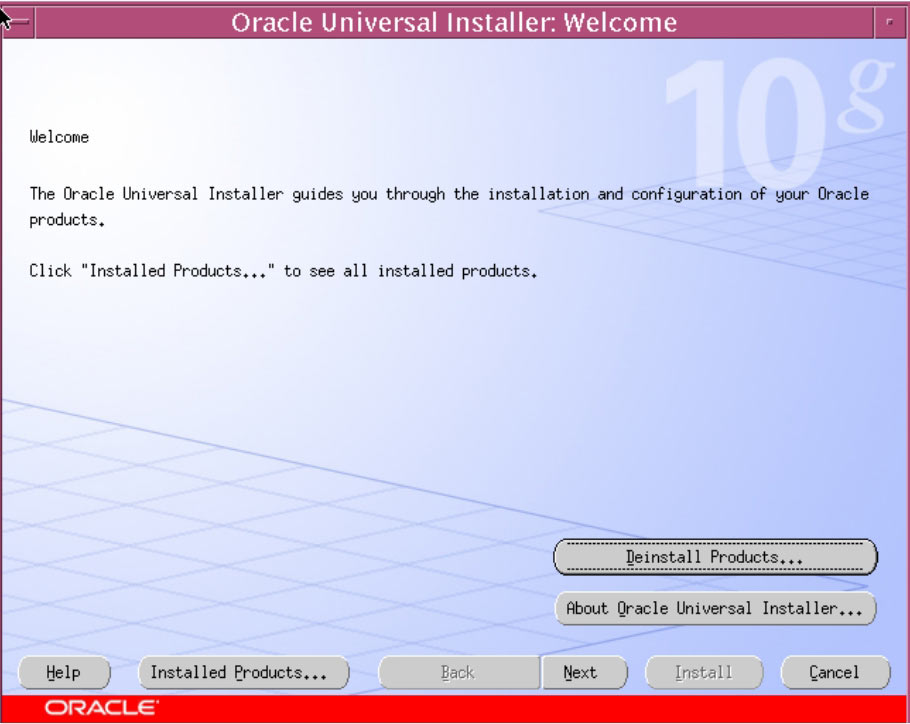Go to the grayed-out Back button

[459, 672]
